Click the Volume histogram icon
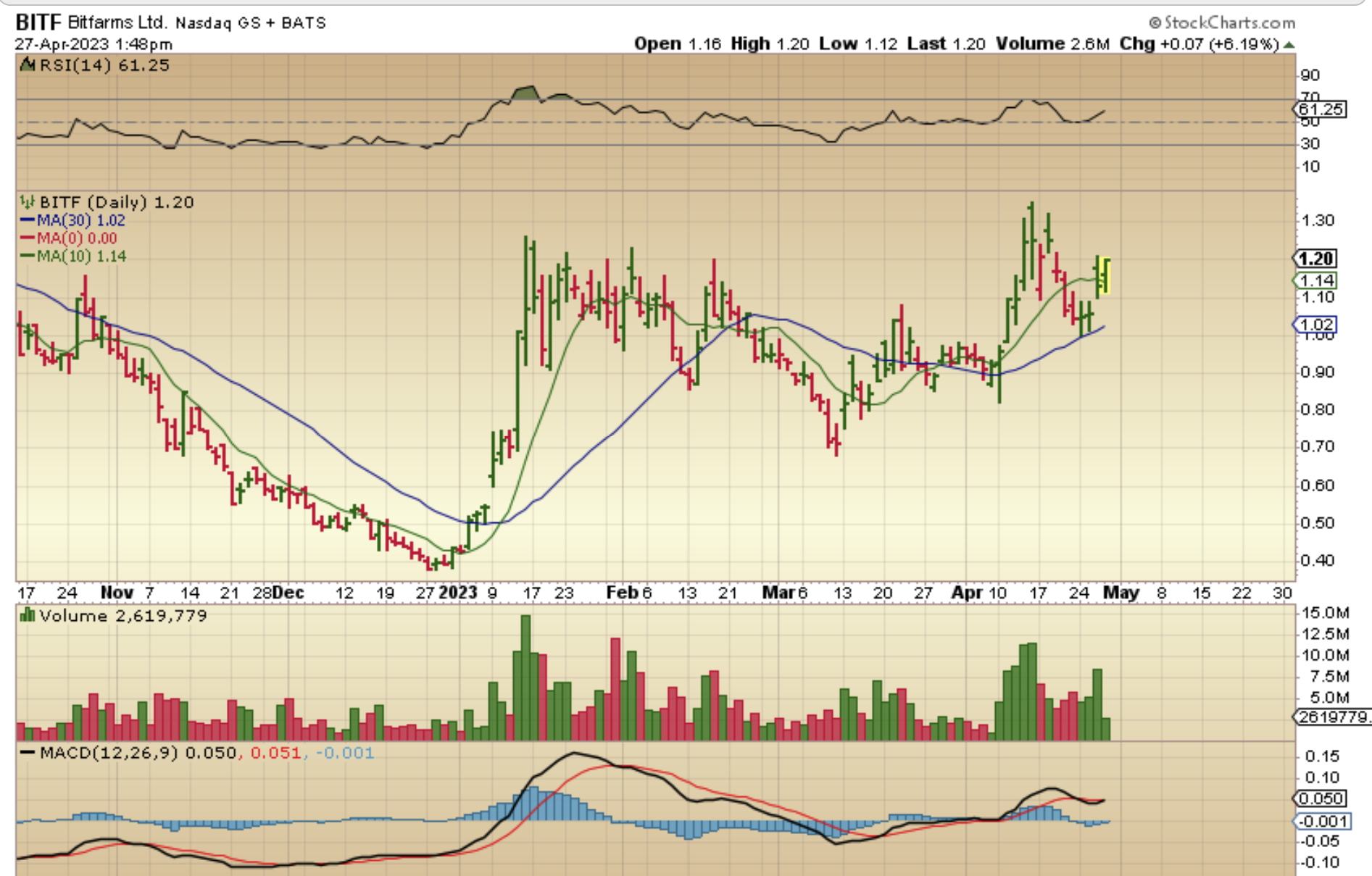Viewport: 1372px width, 876px height. pyautogui.click(x=28, y=616)
